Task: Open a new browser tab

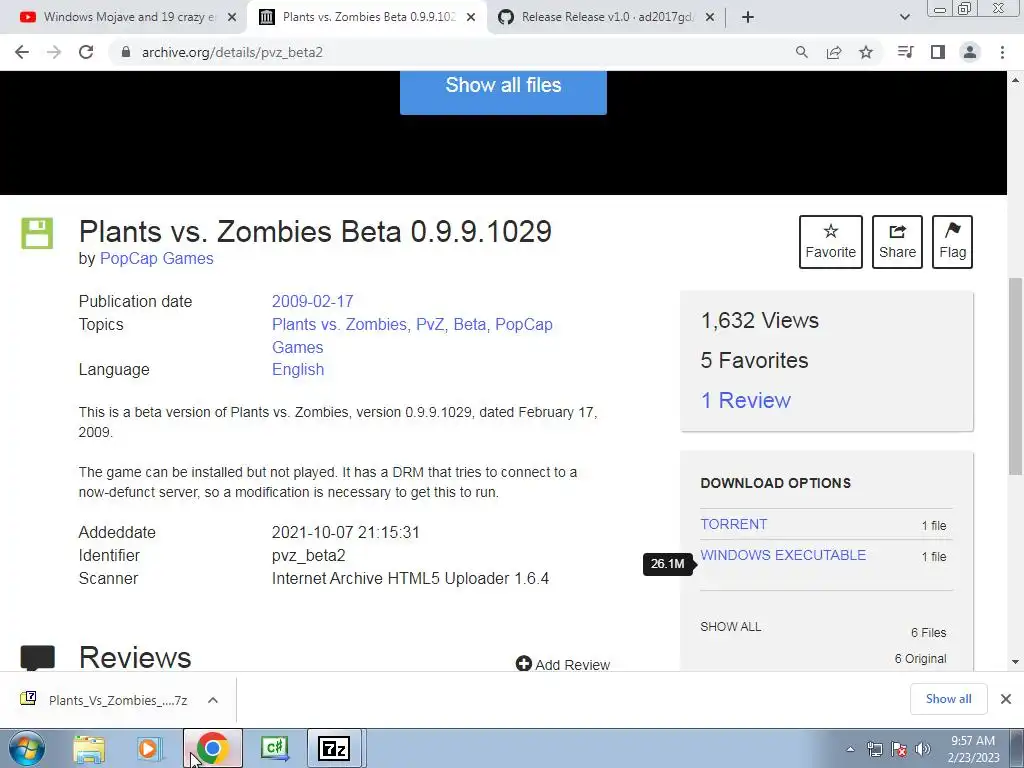Action: pyautogui.click(x=748, y=17)
